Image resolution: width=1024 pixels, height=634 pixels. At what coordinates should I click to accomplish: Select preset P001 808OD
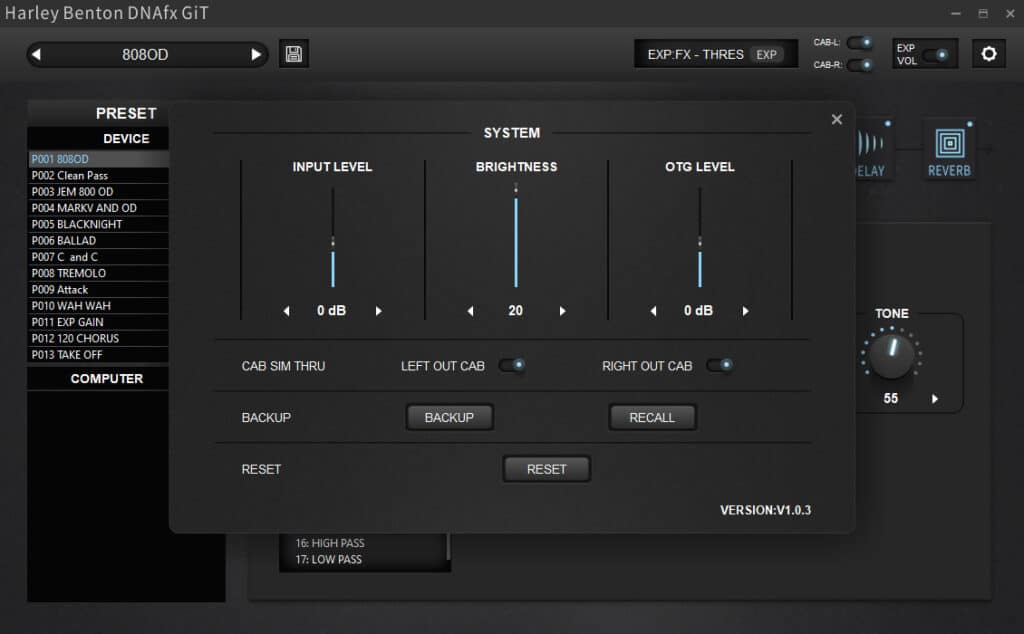pyautogui.click(x=98, y=159)
